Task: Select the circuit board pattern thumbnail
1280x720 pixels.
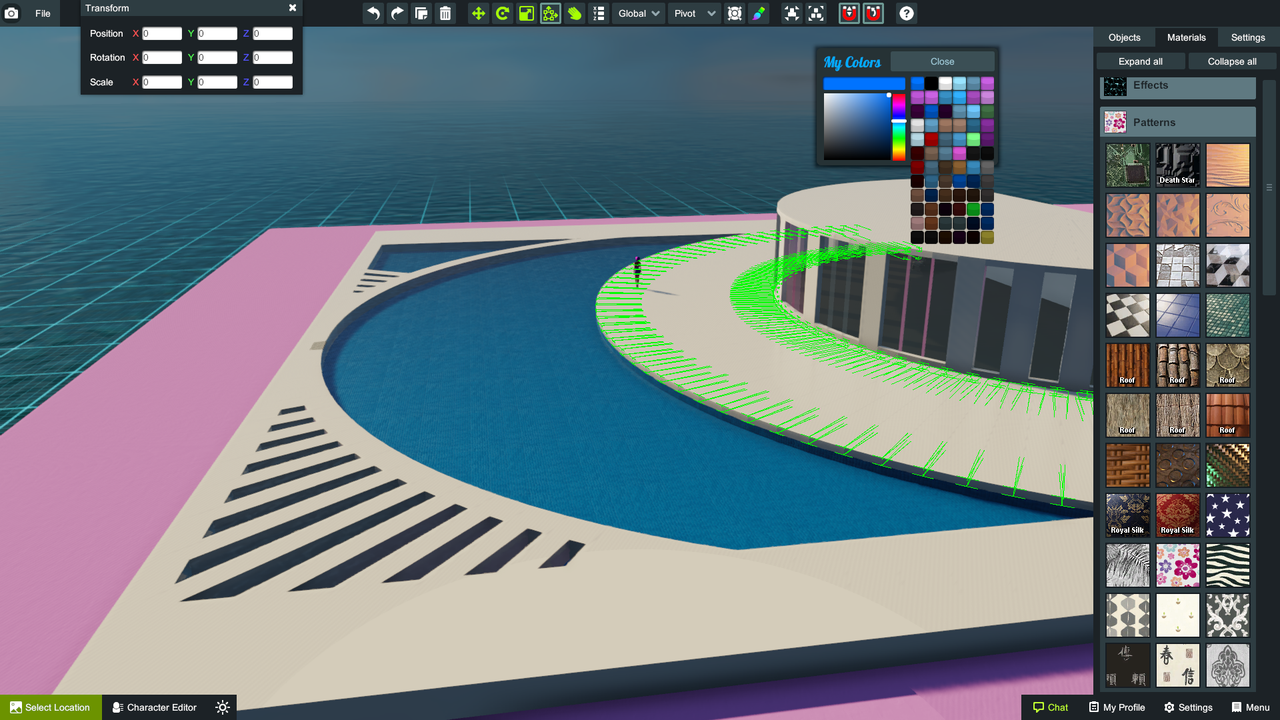Action: [x=1127, y=165]
